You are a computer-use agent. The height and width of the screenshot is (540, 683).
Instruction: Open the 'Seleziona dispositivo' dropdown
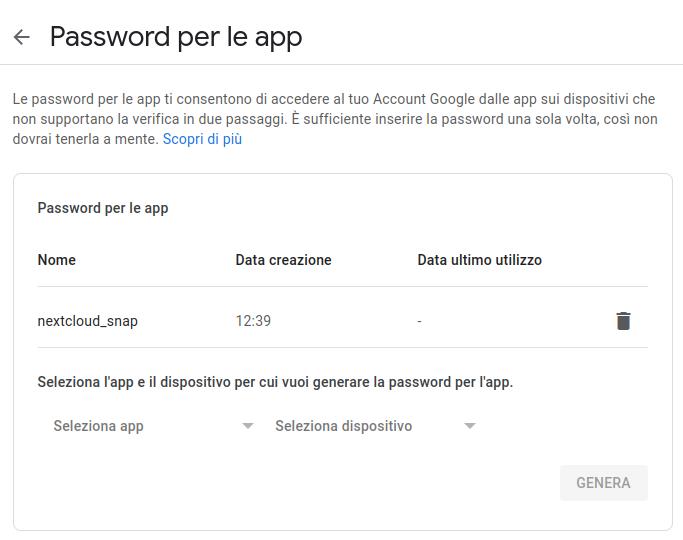coord(375,425)
